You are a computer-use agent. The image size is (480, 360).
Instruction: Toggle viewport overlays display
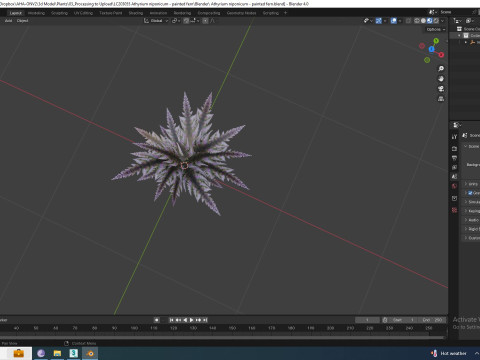(x=394, y=21)
